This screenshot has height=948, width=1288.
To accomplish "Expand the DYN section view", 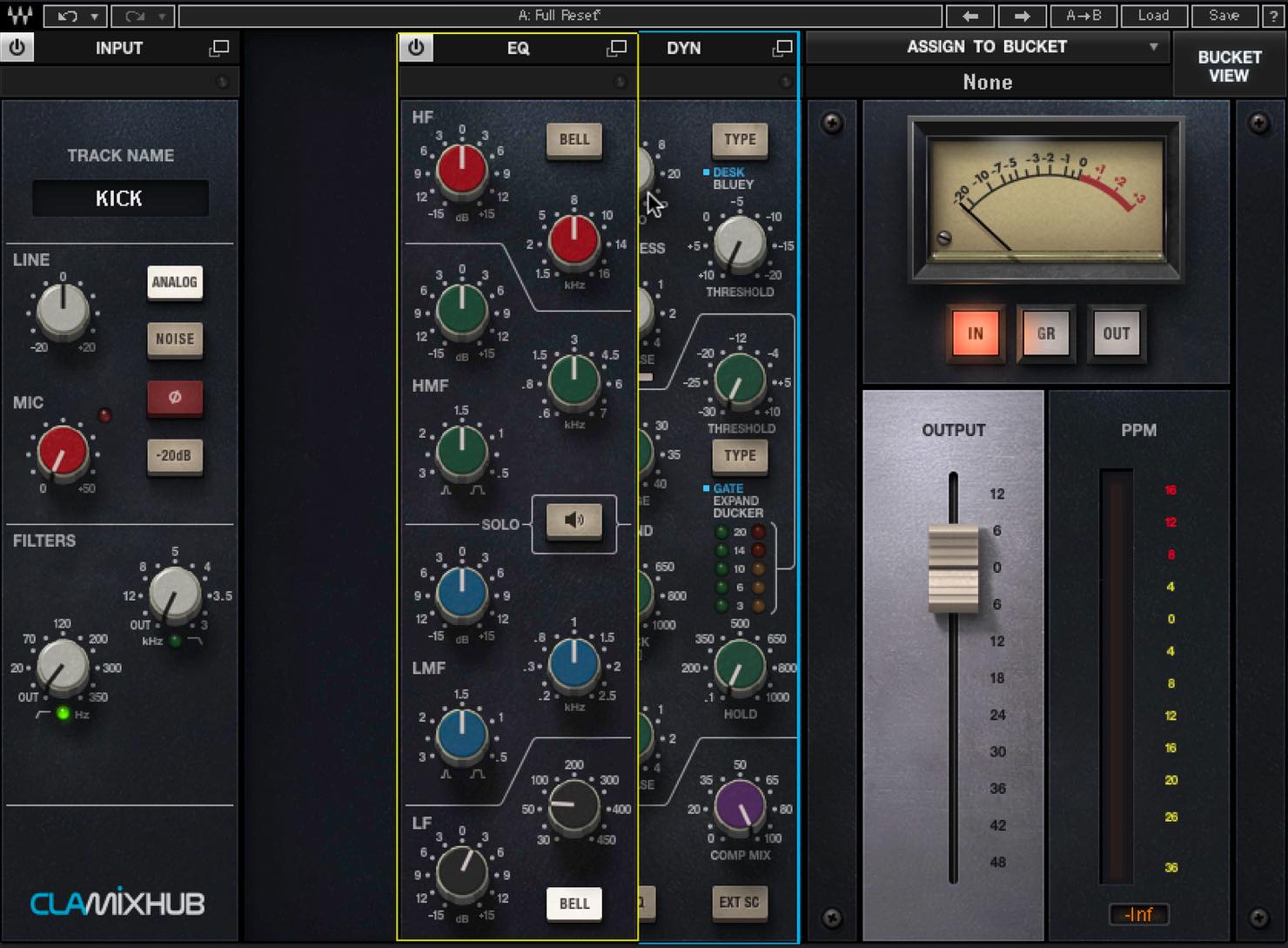I will [782, 49].
